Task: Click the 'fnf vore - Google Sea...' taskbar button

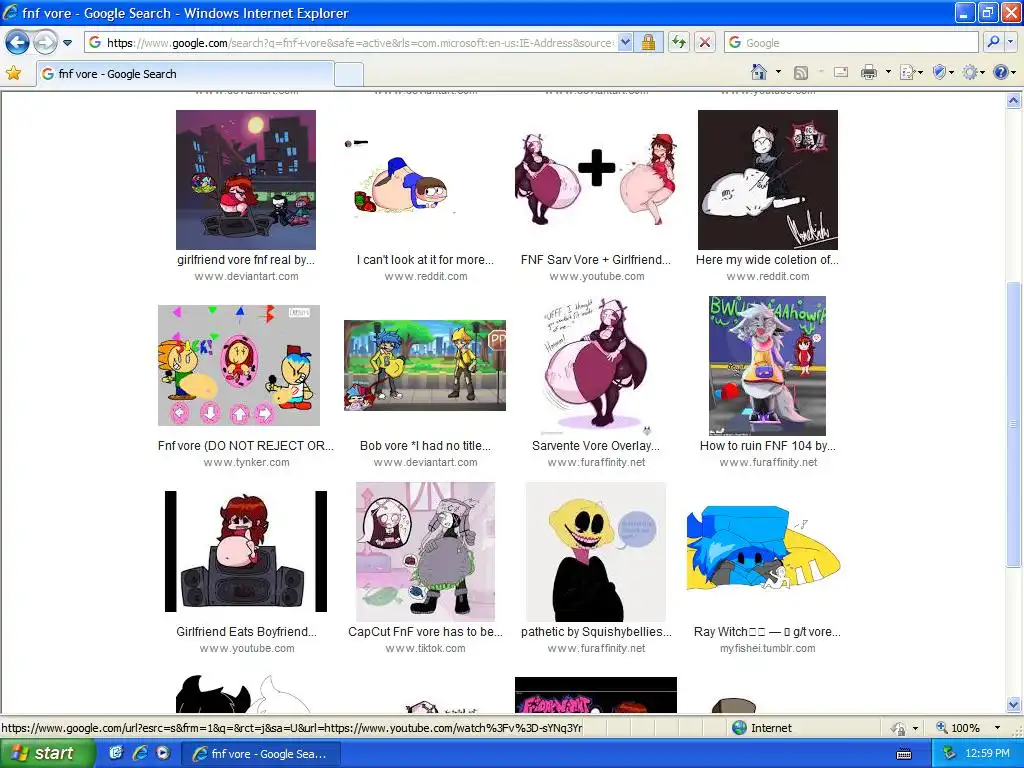Action: 261,754
